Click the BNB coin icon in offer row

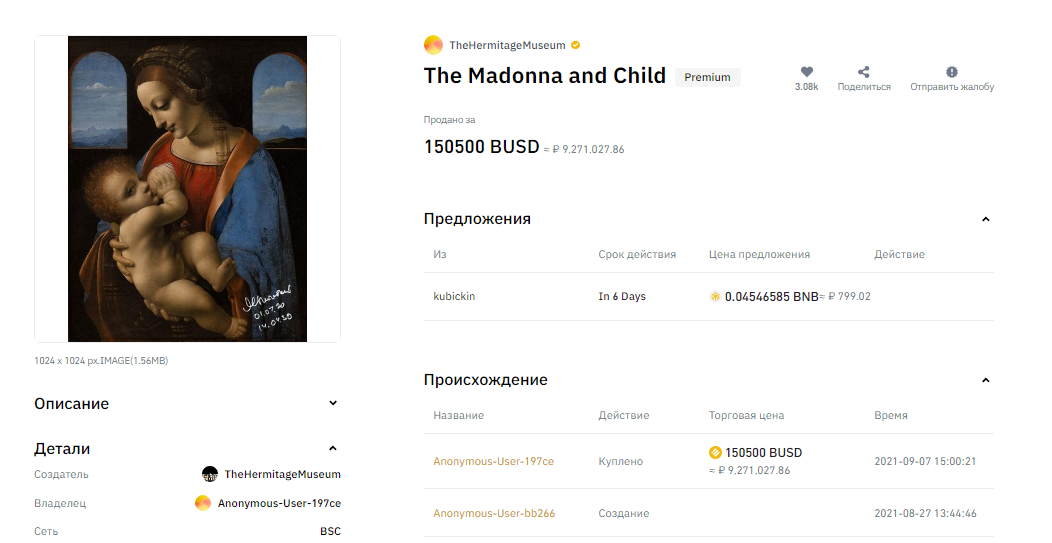pyautogui.click(x=715, y=296)
